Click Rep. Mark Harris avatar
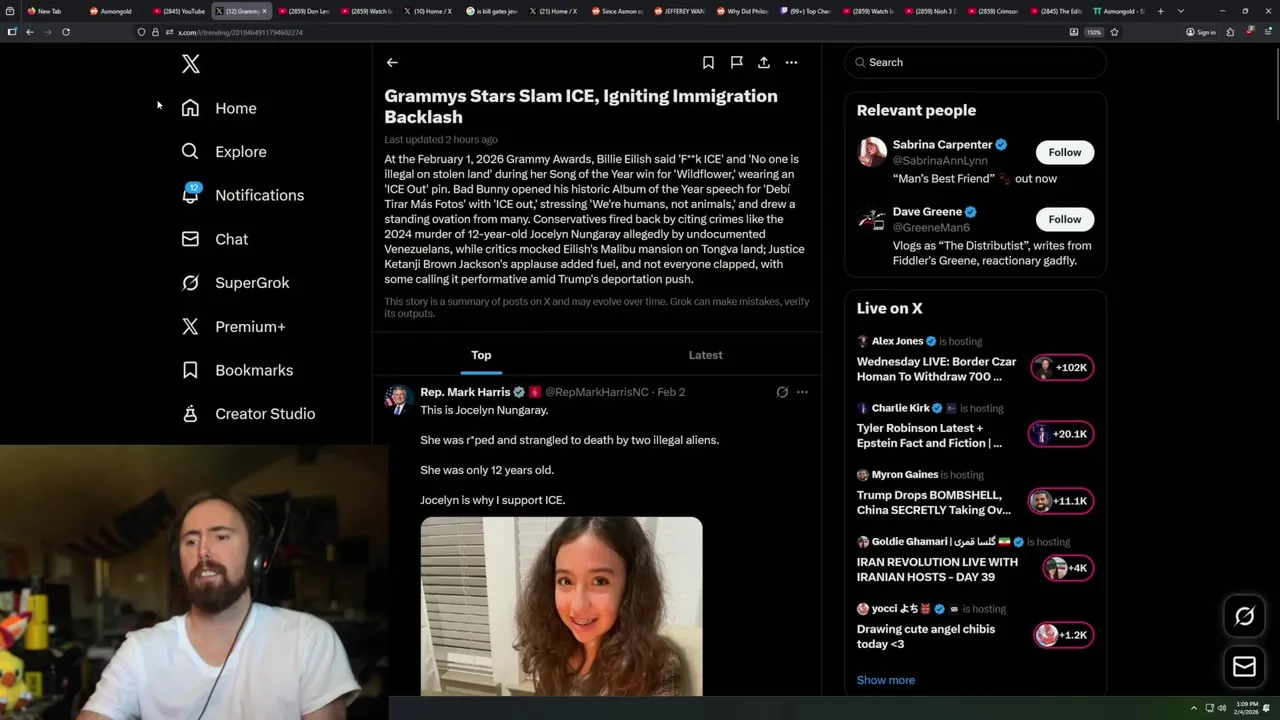This screenshot has height=720, width=1280. point(399,400)
